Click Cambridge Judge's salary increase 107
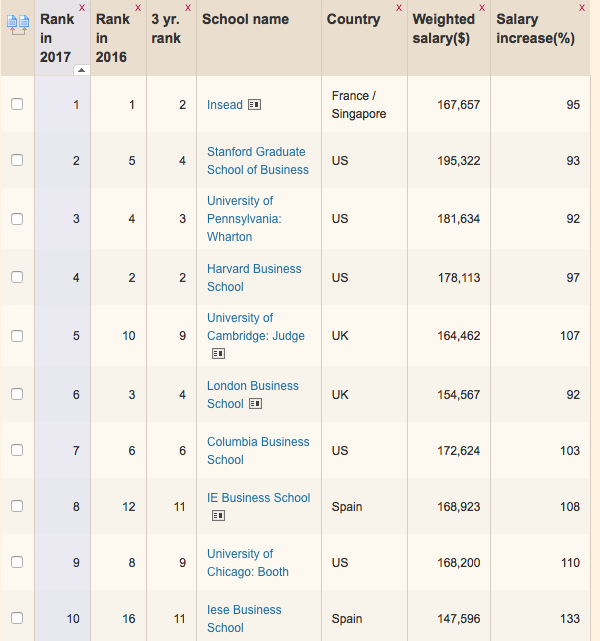This screenshot has height=641, width=600. point(570,336)
